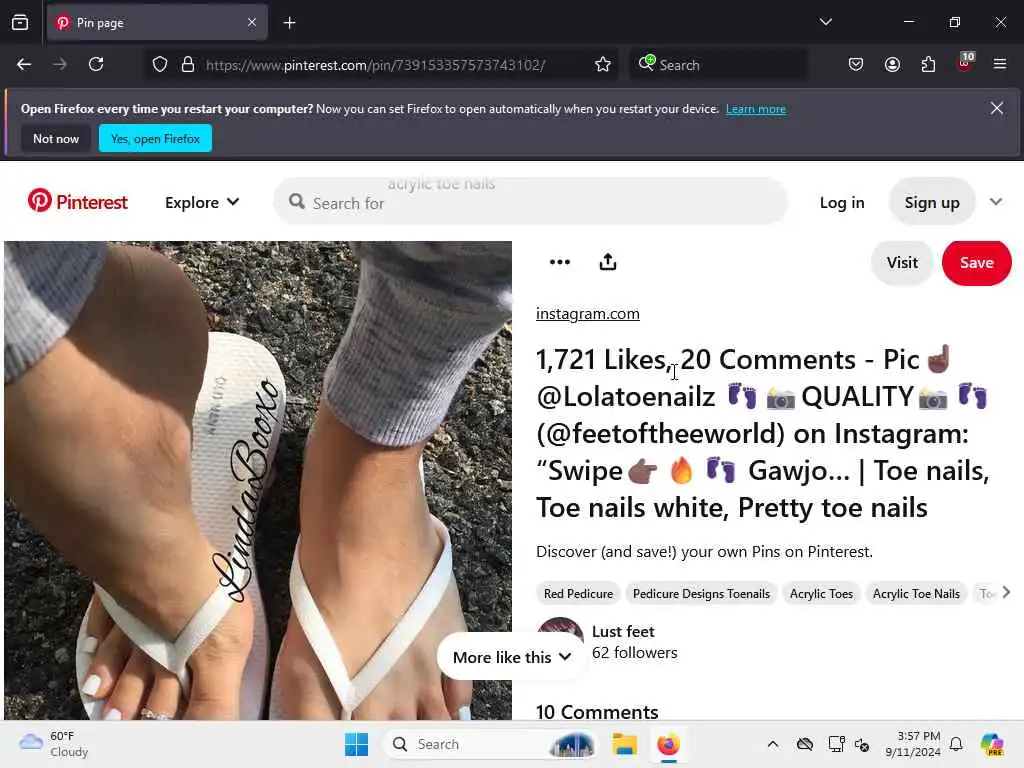Launch Copilot preview from taskbar

(992, 744)
